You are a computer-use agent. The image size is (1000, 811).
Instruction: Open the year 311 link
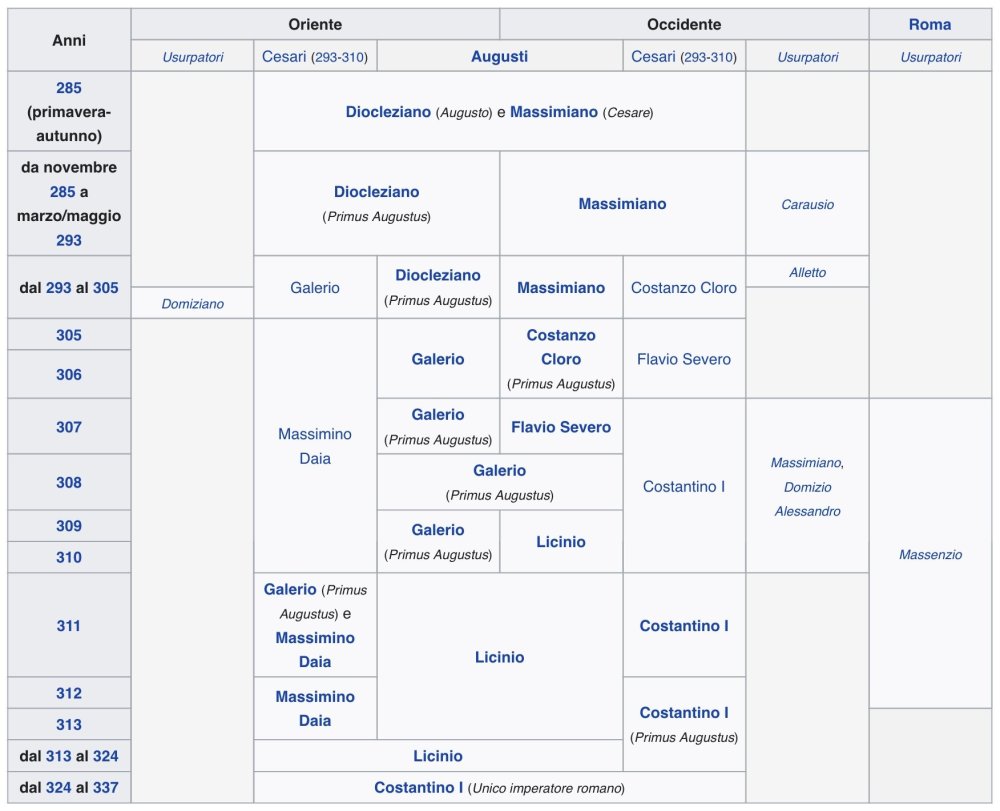pyautogui.click(x=69, y=626)
